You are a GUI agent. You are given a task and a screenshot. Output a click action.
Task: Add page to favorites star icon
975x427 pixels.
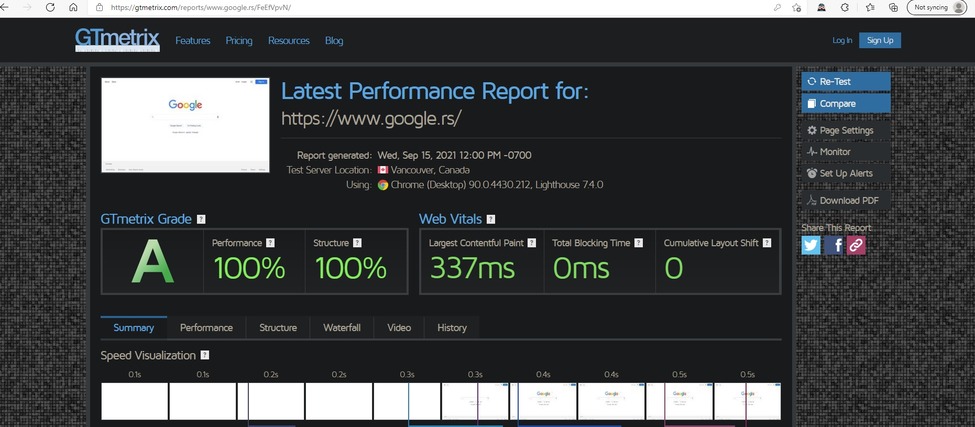(x=796, y=7)
